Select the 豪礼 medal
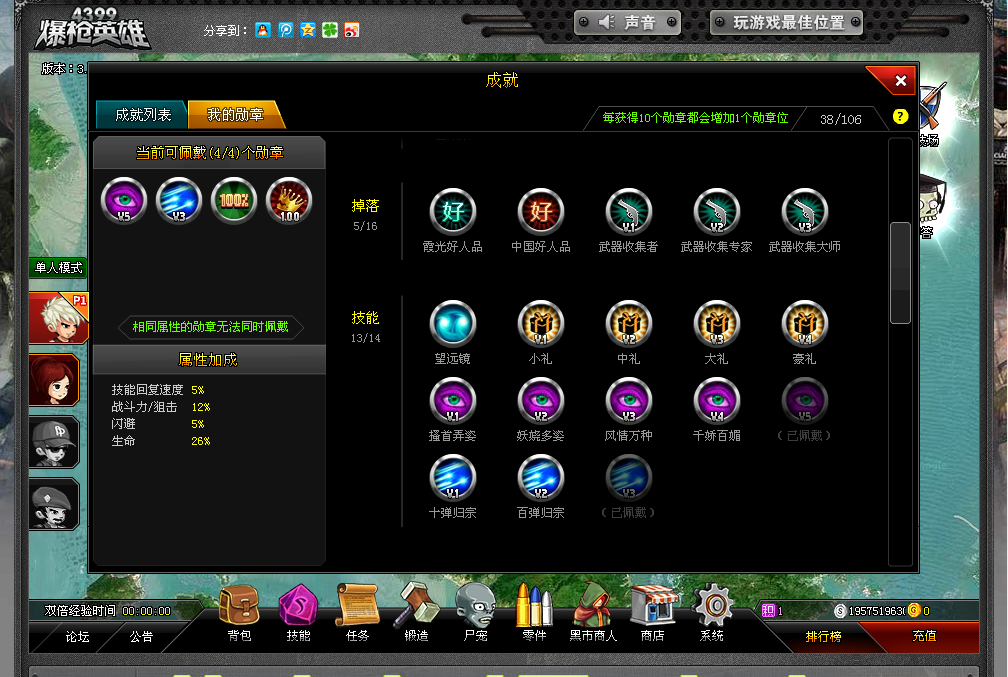Image resolution: width=1008 pixels, height=677 pixels. (804, 323)
